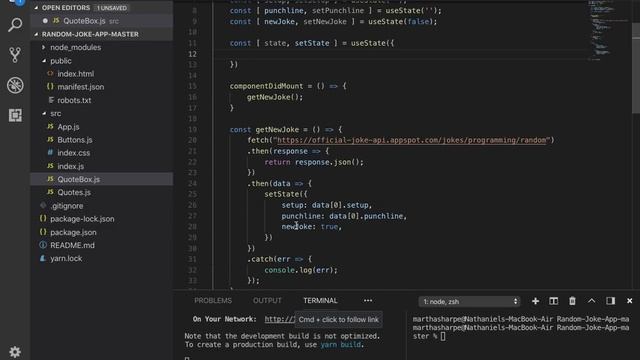The height and width of the screenshot is (360, 640).
Task: Collapse the src folder
Action: coord(44,113)
